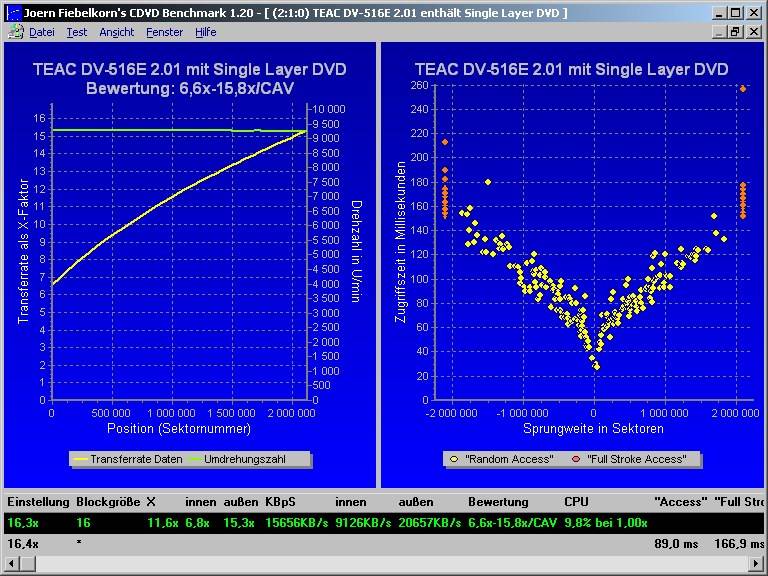Click the left scroll arrow of horizontal scrollbar
Viewport: 768px width, 576px height.
coord(11,563)
